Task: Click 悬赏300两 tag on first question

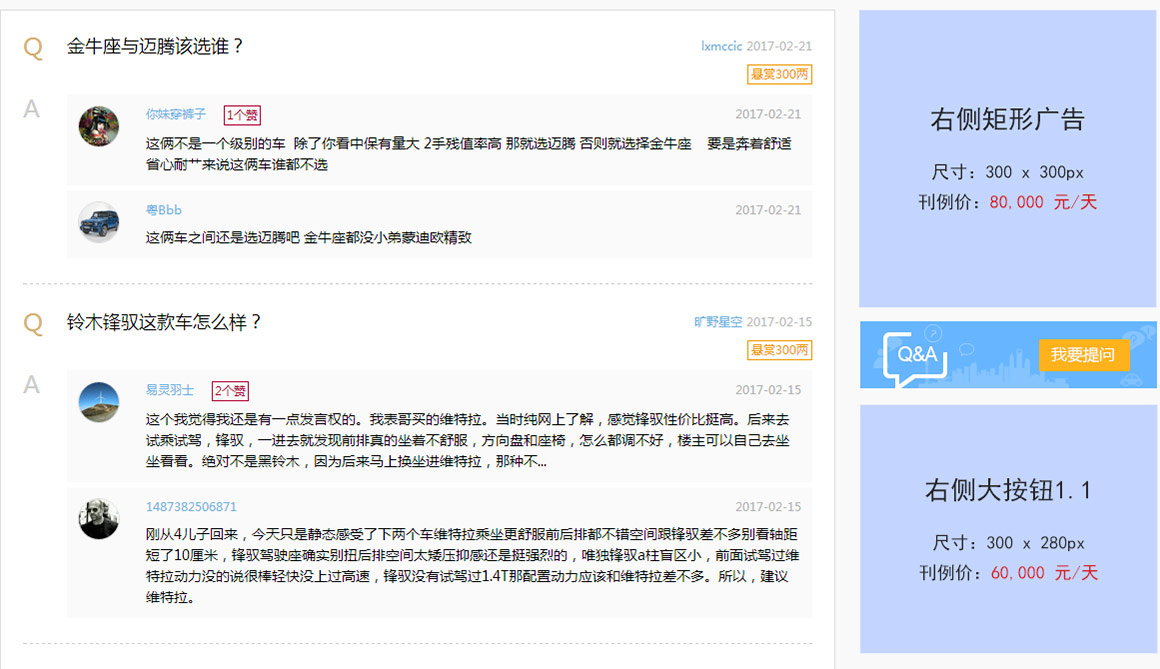Action: click(x=779, y=74)
